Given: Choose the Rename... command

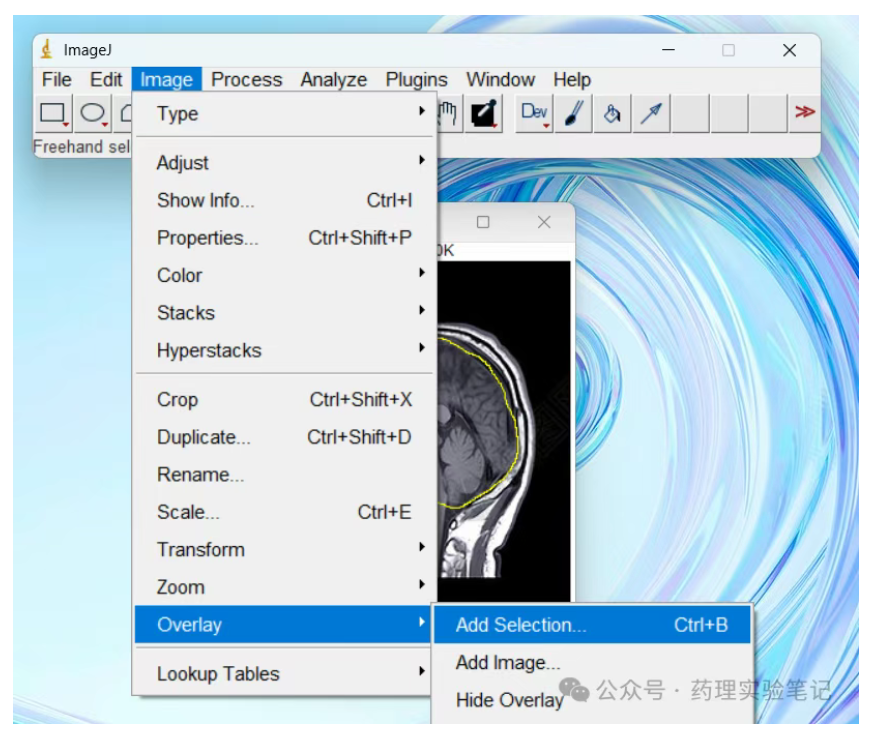Looking at the screenshot, I should pos(284,474).
